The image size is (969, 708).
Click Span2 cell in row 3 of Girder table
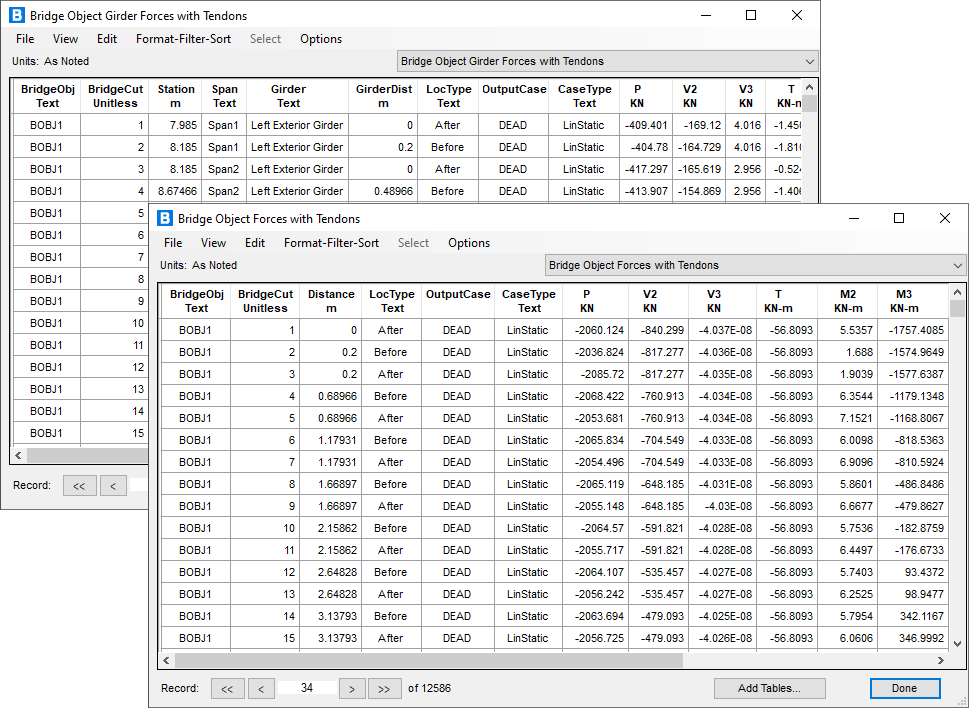point(224,169)
